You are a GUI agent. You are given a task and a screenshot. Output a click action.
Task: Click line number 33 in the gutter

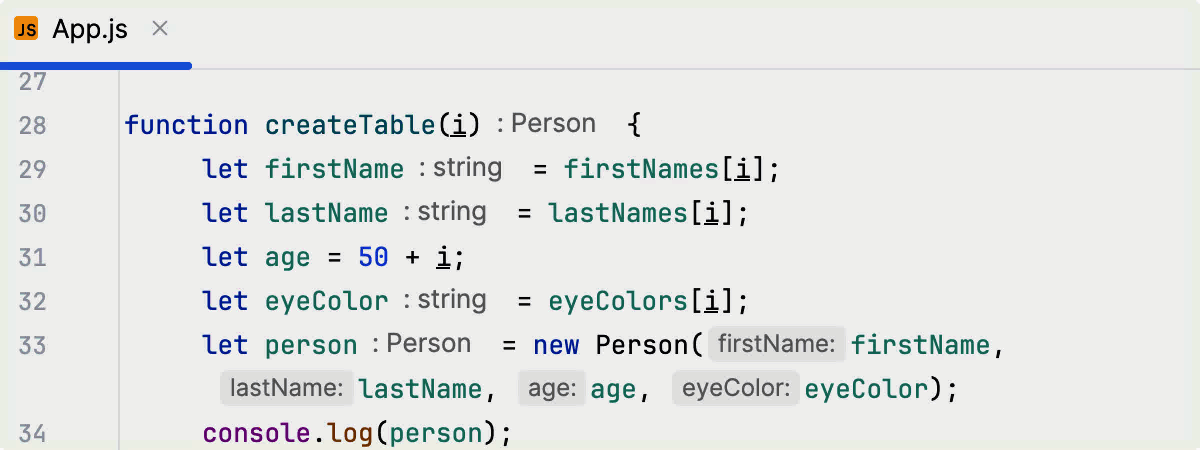coord(33,346)
